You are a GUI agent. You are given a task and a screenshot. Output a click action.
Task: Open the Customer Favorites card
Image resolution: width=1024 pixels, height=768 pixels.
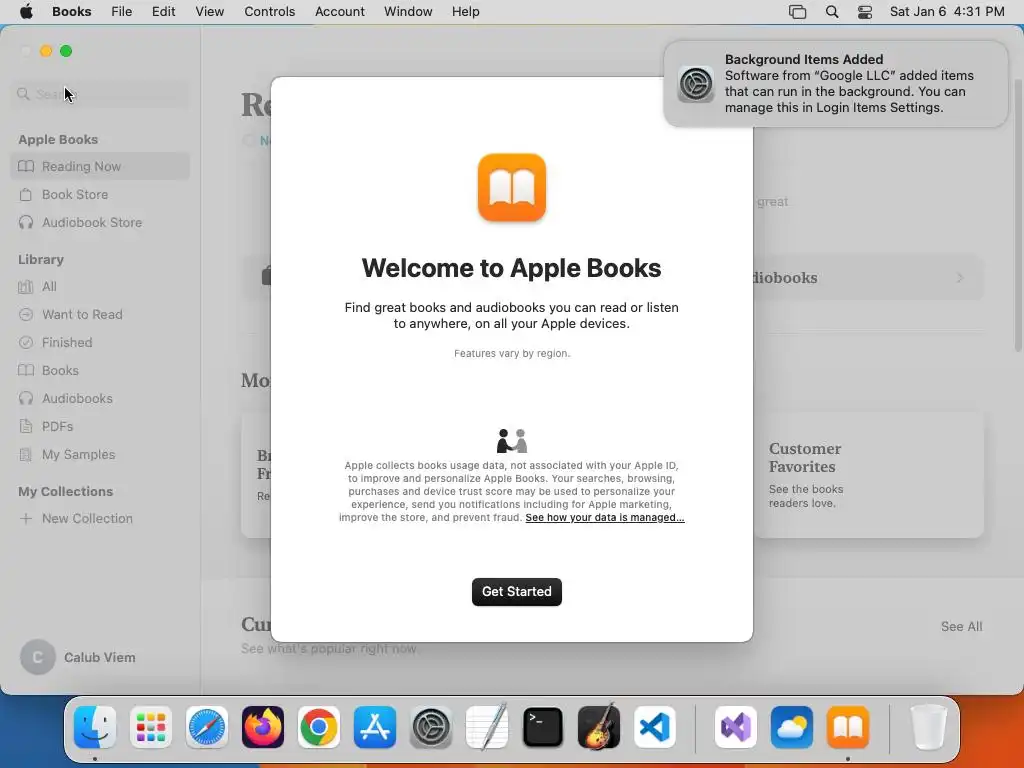pos(869,475)
